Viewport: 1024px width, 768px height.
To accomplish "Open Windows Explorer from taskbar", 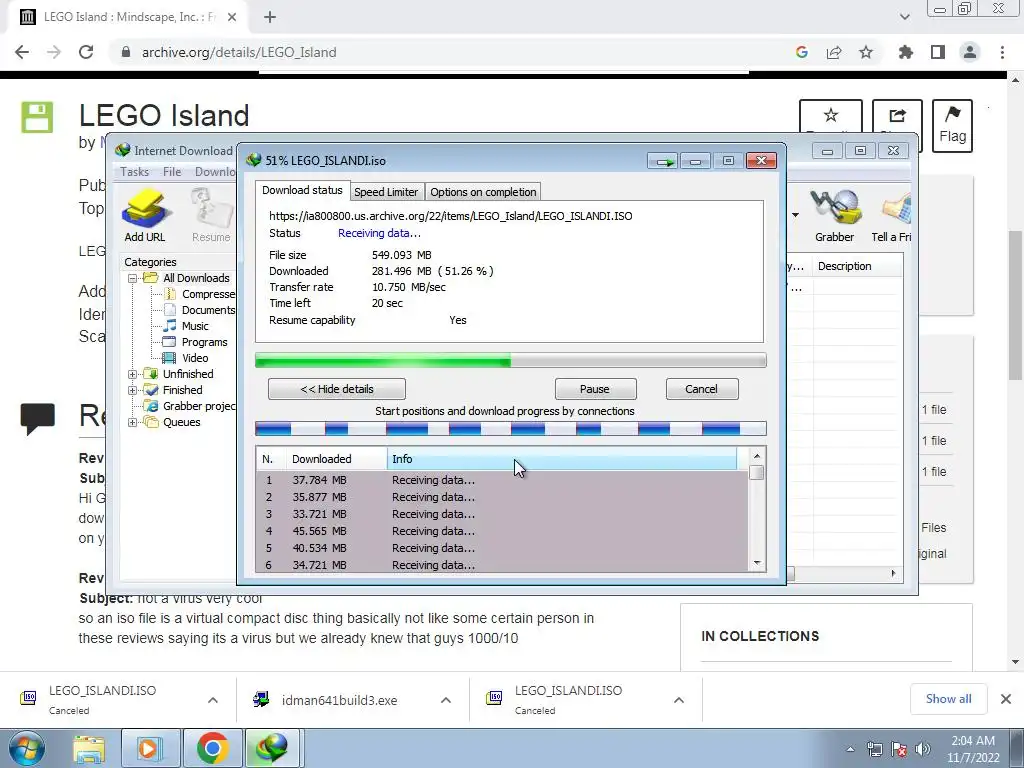I will pos(89,748).
